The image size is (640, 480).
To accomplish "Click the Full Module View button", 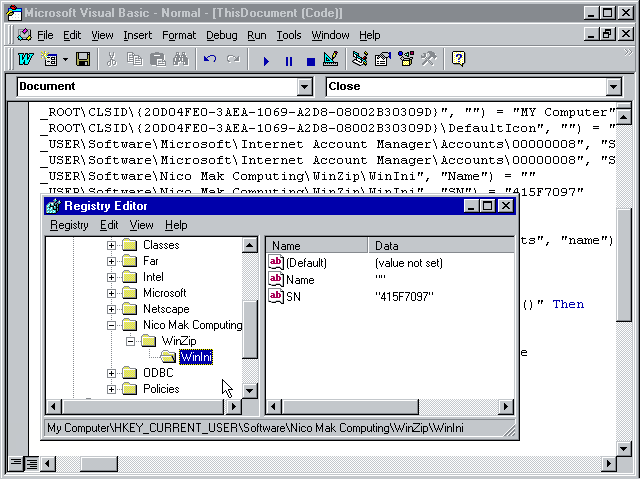I will pyautogui.click(x=31, y=463).
